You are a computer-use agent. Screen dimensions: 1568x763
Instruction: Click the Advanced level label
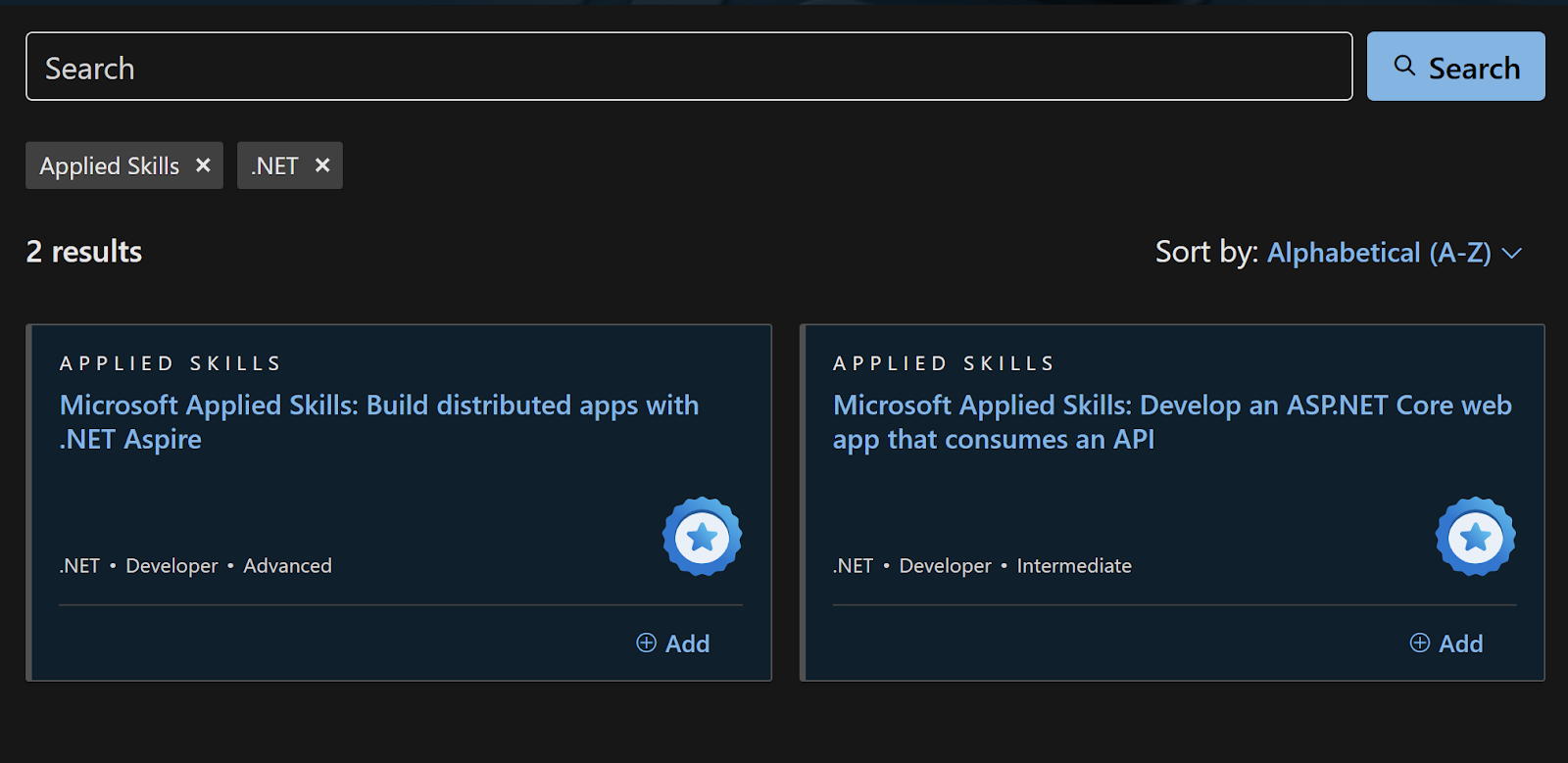(x=287, y=566)
